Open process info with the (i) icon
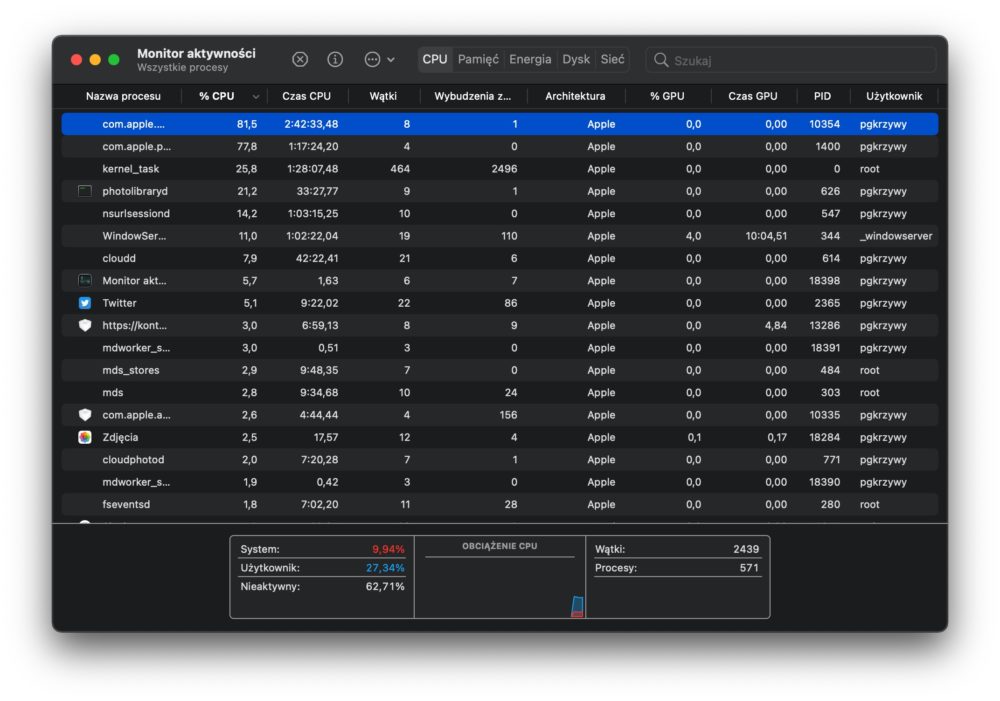This screenshot has width=1000, height=701. coord(335,59)
